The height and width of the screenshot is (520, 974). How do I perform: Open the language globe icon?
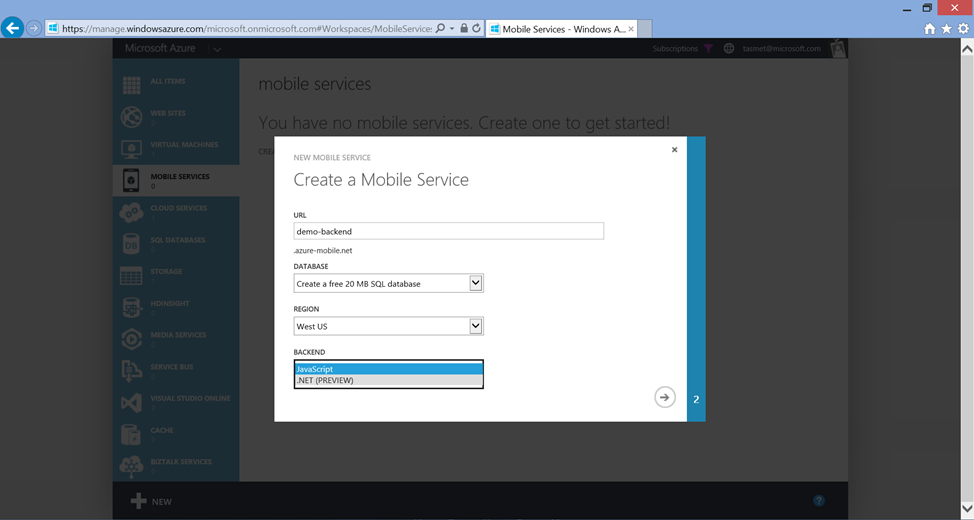pyautogui.click(x=729, y=48)
